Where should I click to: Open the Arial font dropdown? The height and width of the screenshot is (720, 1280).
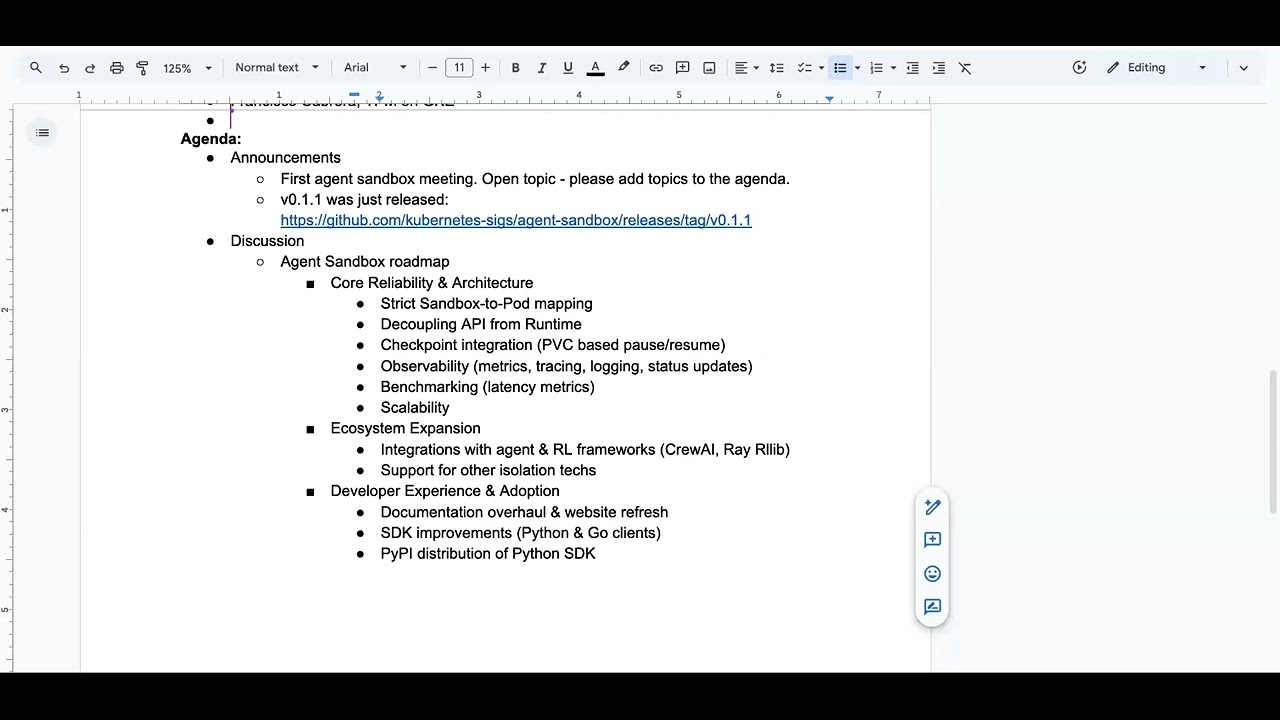tap(375, 68)
